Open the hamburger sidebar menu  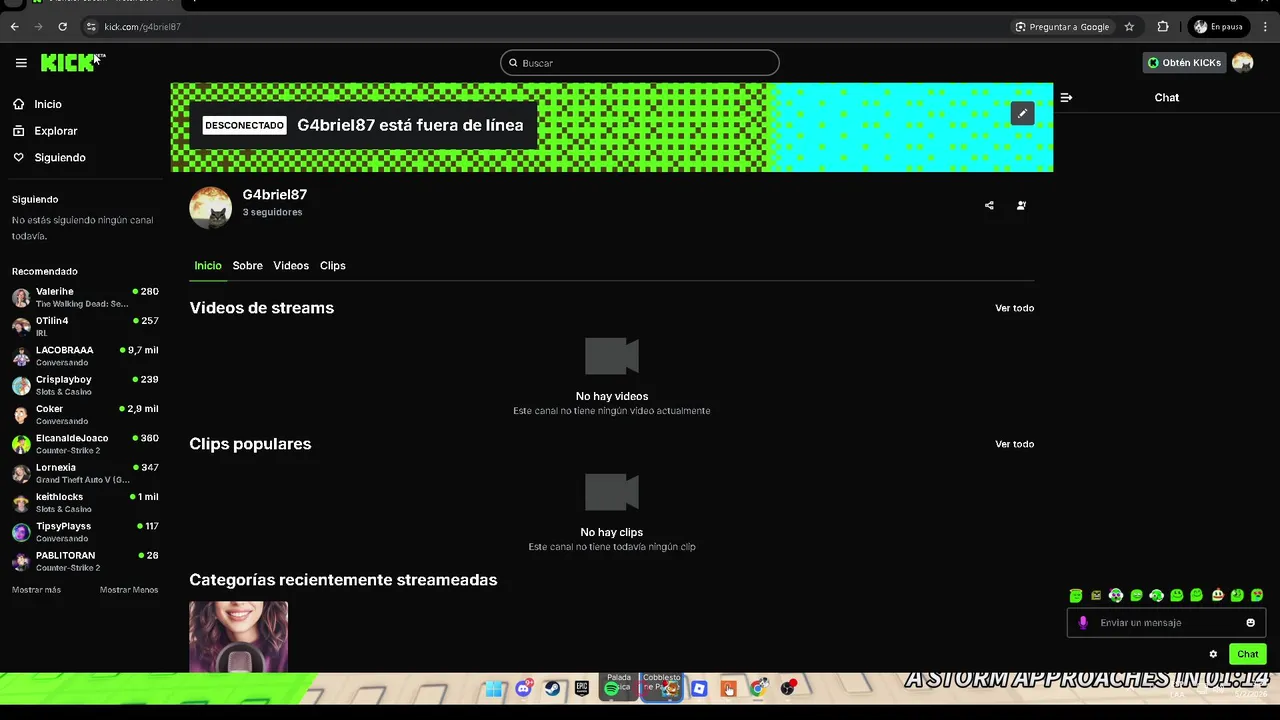(21, 63)
